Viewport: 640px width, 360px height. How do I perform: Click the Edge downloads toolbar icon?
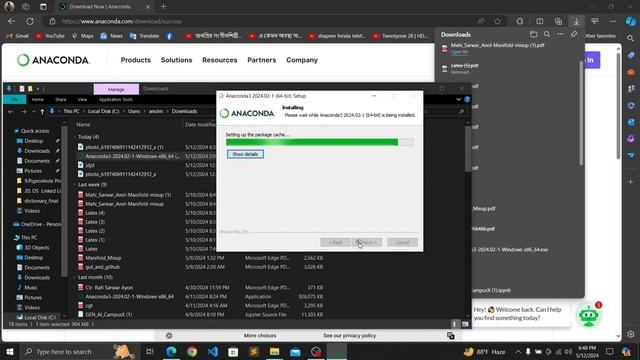pyautogui.click(x=576, y=21)
